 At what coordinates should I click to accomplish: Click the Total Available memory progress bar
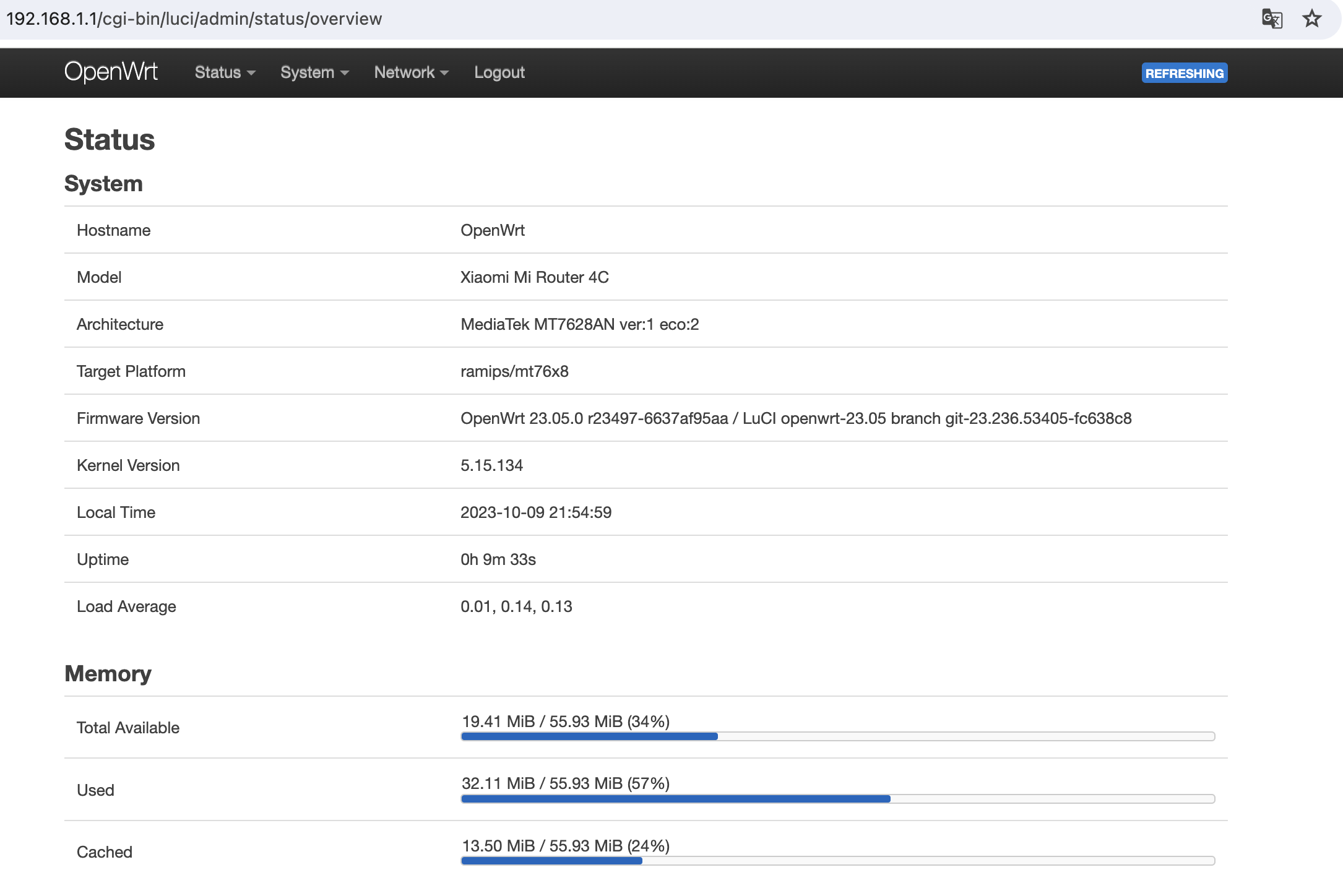[x=838, y=736]
